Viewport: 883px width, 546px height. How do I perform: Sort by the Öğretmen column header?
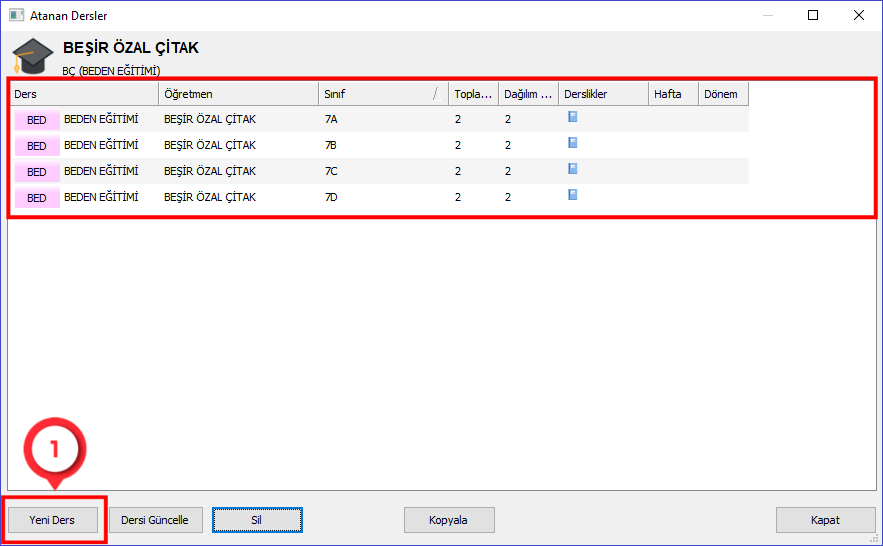pyautogui.click(x=238, y=94)
